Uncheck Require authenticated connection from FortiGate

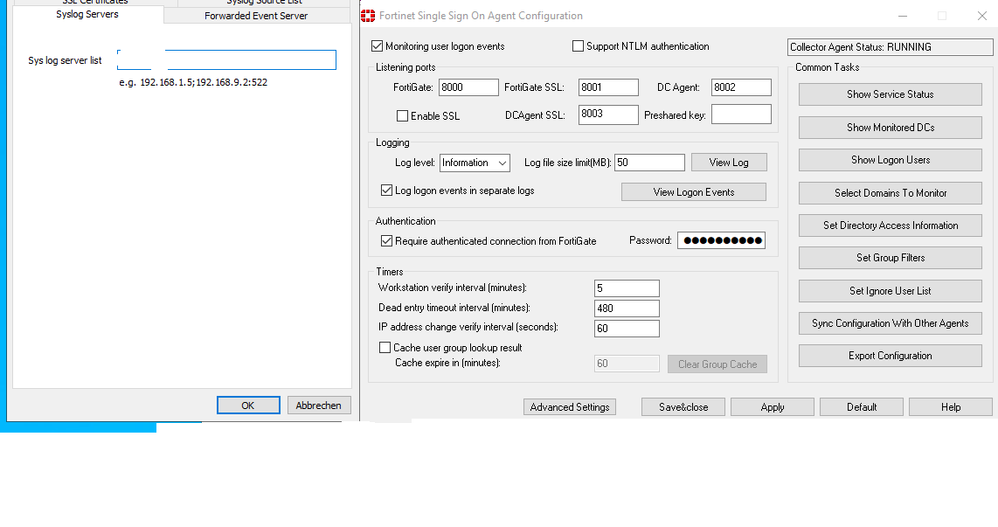pos(386,241)
